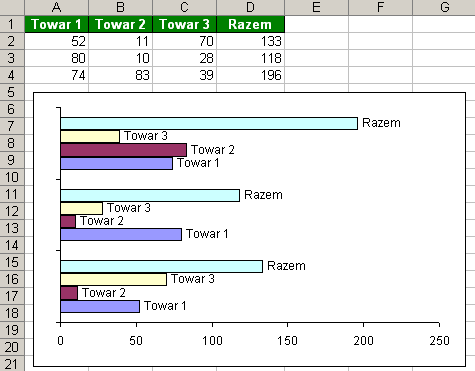475x371 pixels.
Task: Select row 5 header
Action: tap(12, 92)
